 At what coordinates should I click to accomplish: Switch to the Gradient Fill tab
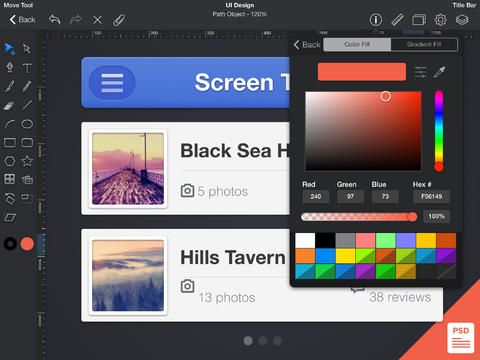click(424, 44)
